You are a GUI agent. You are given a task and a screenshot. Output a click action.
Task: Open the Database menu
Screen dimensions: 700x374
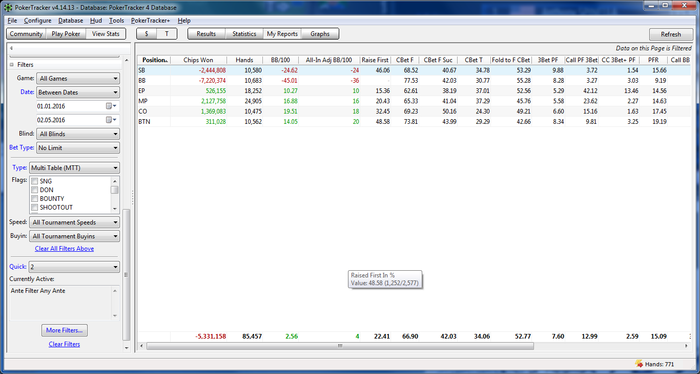click(71, 21)
